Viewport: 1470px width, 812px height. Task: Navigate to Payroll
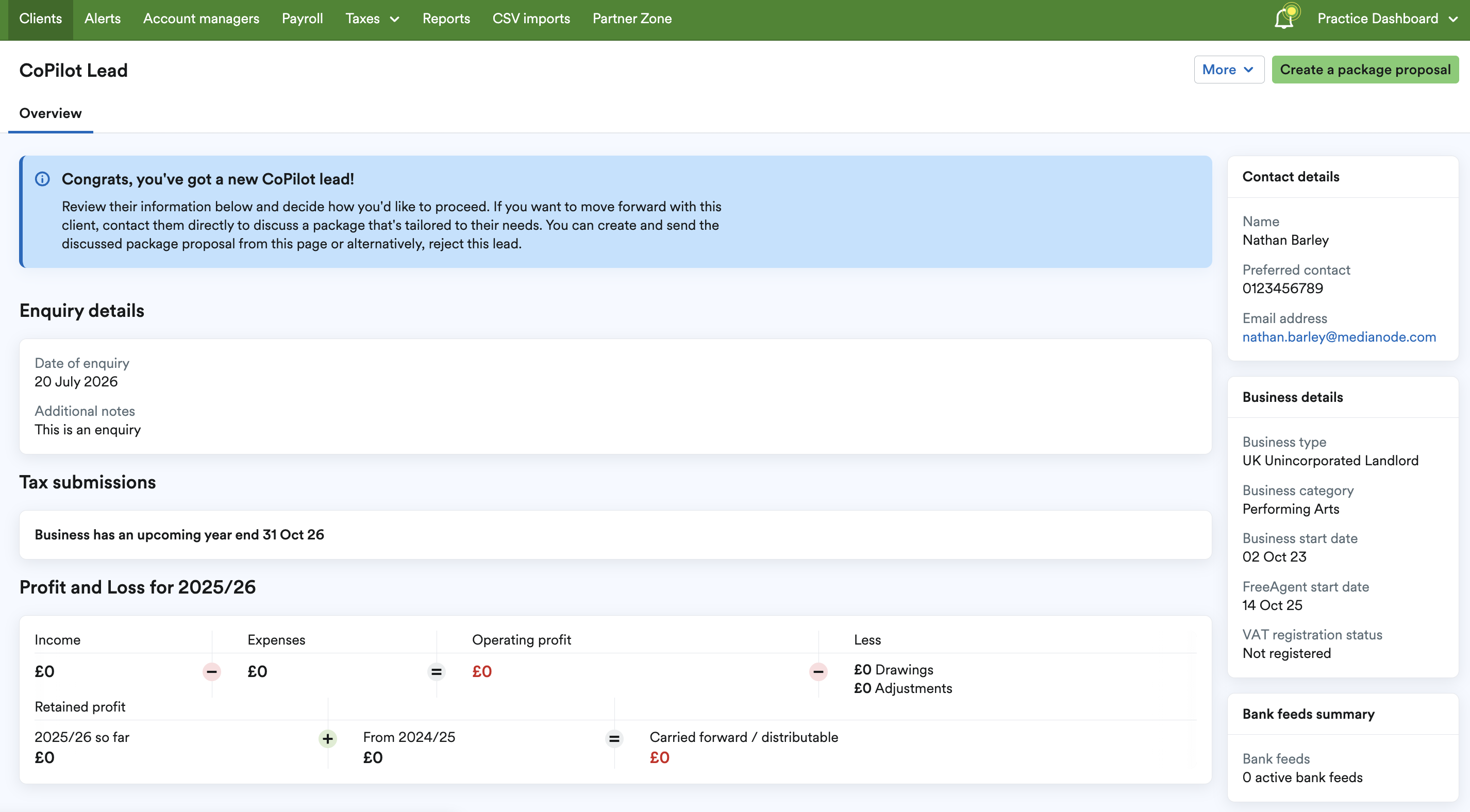(303, 18)
